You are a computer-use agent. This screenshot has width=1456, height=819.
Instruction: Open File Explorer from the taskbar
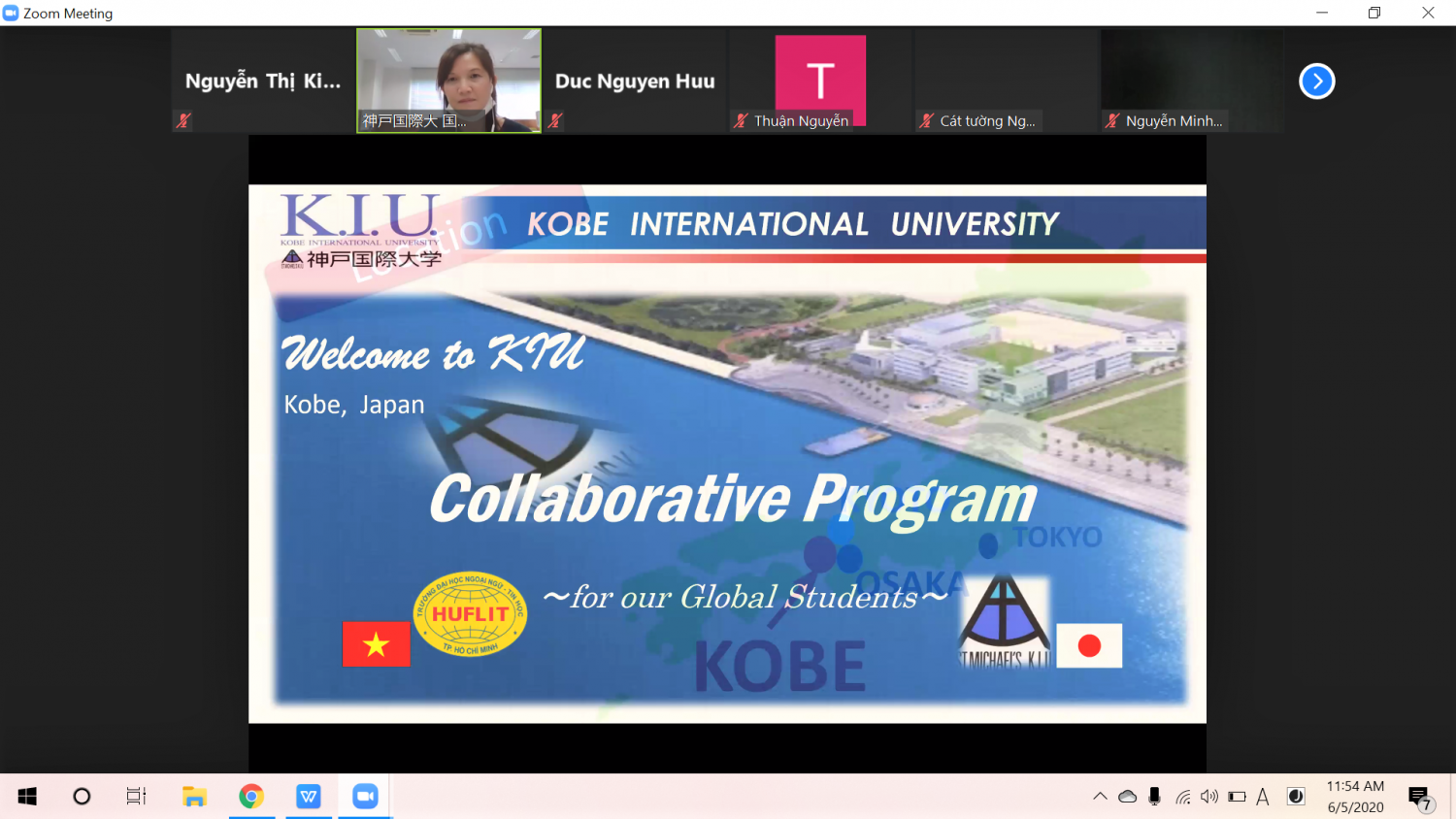click(x=194, y=797)
